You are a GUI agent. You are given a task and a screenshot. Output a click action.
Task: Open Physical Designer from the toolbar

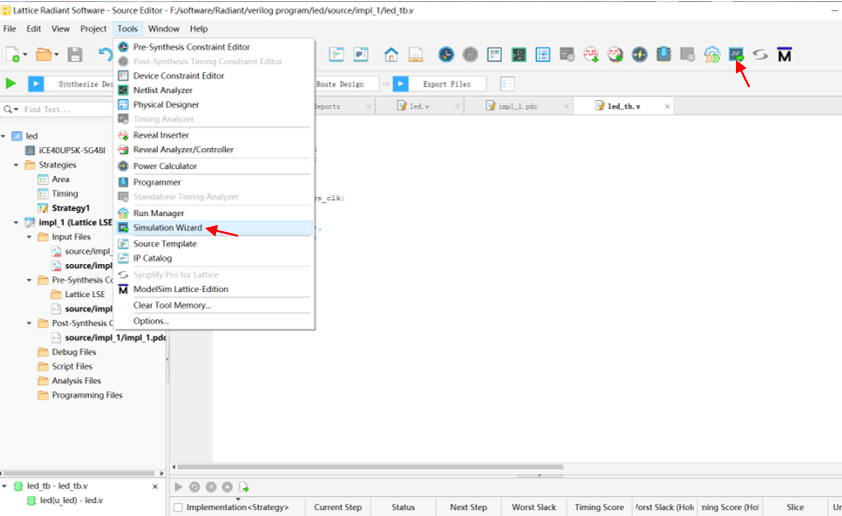[543, 54]
